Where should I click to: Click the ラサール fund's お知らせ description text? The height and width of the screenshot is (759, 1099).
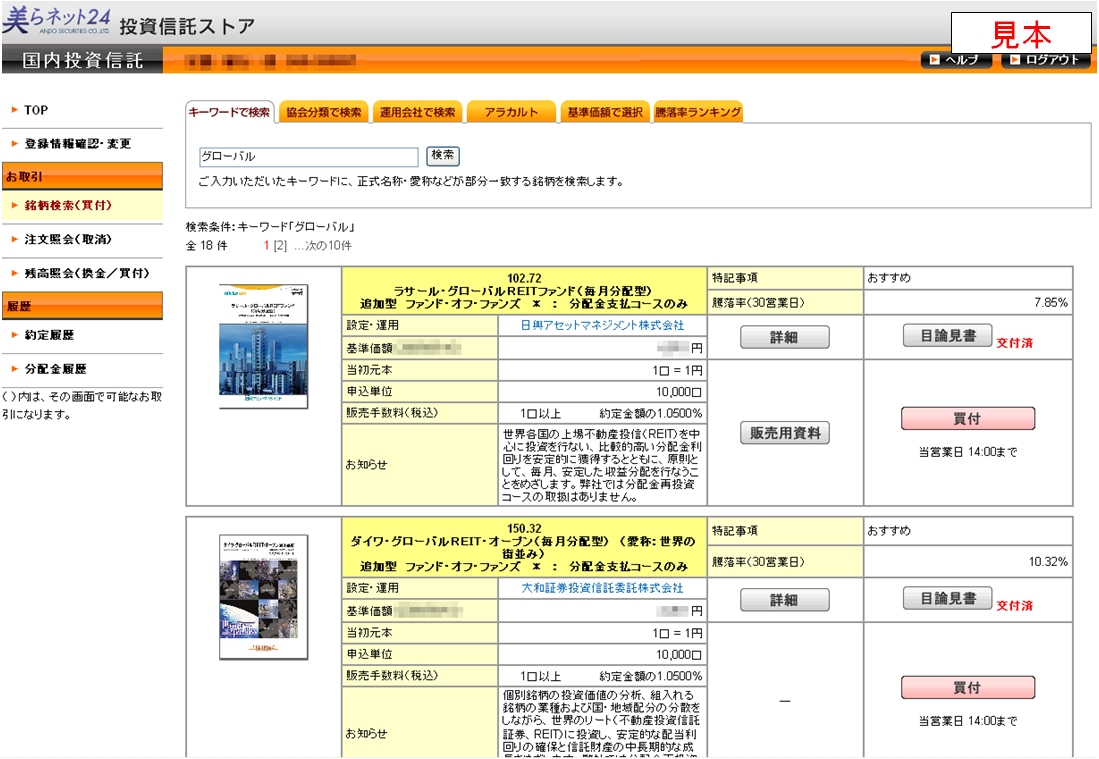(x=601, y=465)
